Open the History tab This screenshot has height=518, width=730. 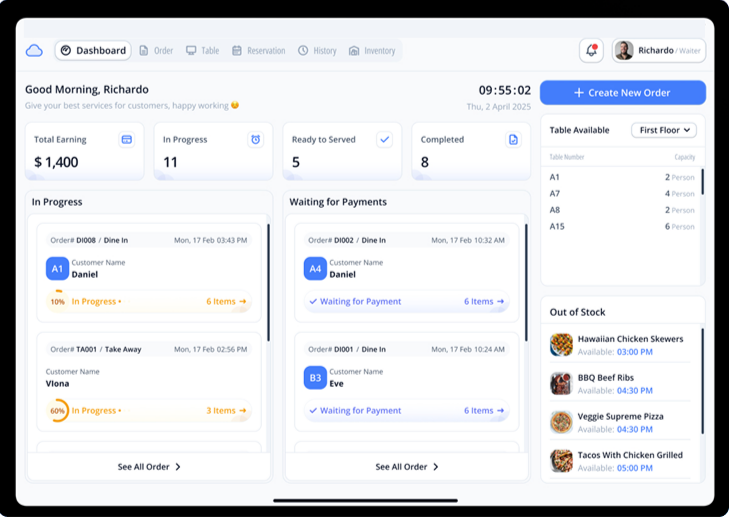(317, 50)
